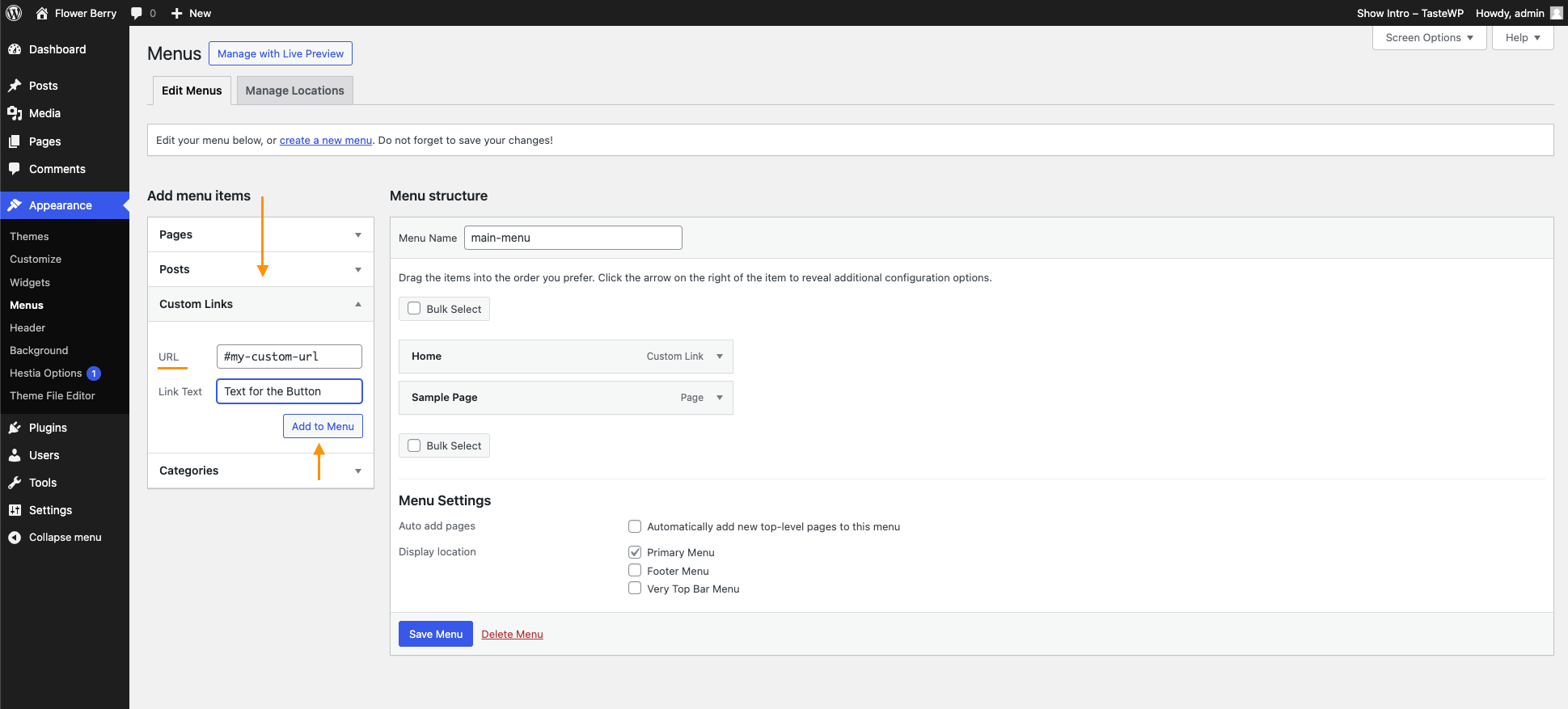Expand the Pages menu items panel
This screenshot has height=709, width=1568.
tap(357, 234)
